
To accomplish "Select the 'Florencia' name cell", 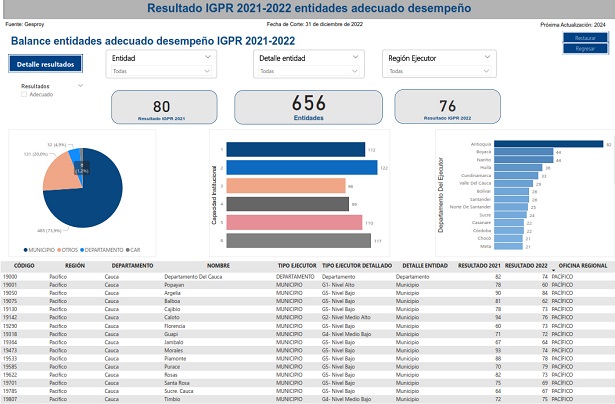I will 174,326.
